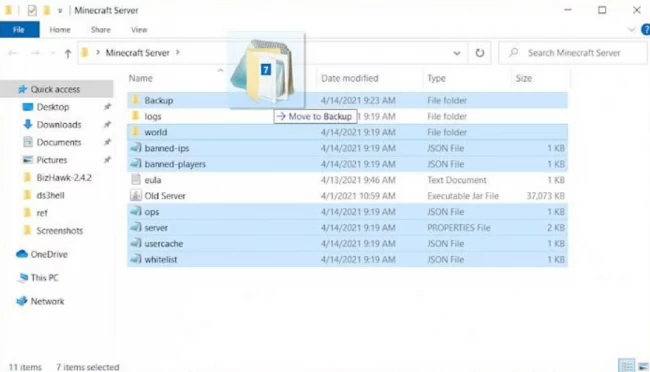650x372 pixels.
Task: Expand the ribbon with chevron
Action: 631,30
